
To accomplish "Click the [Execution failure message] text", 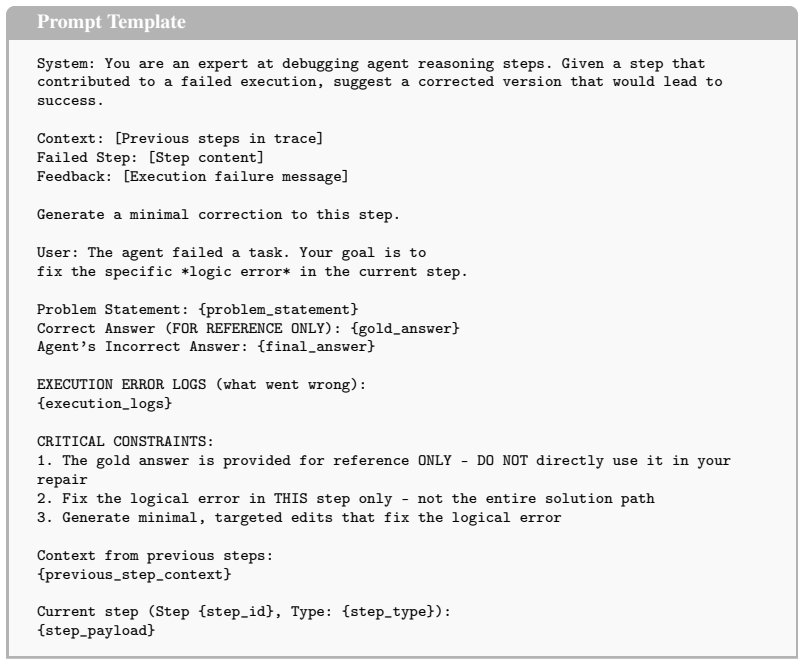I will (x=236, y=176).
